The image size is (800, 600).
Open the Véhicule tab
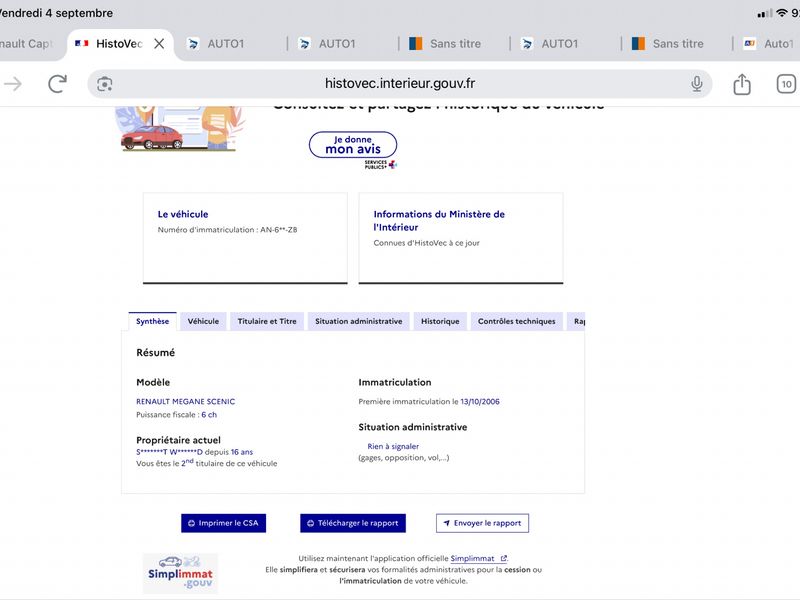tap(203, 321)
